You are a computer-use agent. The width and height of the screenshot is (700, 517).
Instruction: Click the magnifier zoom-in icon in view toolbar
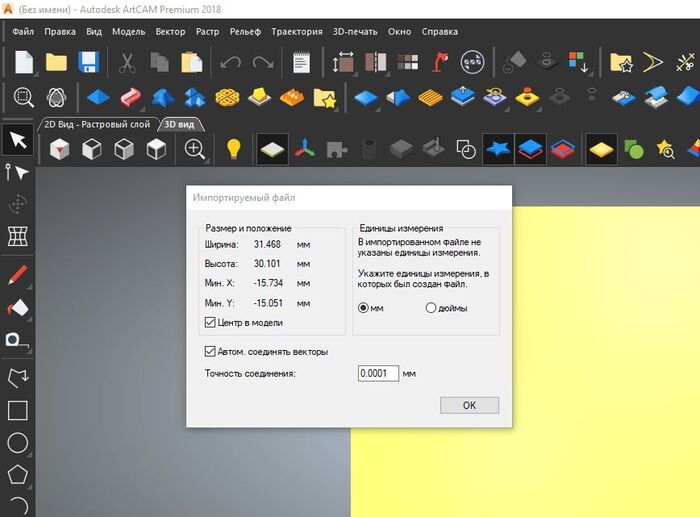(194, 150)
